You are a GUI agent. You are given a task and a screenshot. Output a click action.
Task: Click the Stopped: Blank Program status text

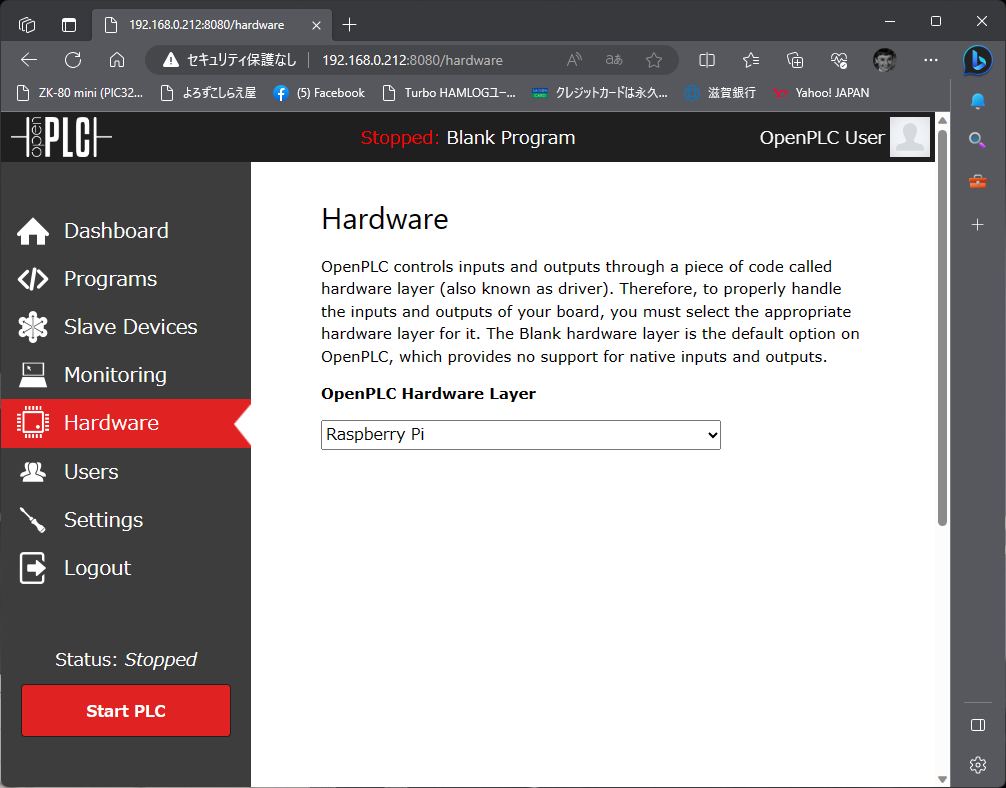(x=468, y=137)
